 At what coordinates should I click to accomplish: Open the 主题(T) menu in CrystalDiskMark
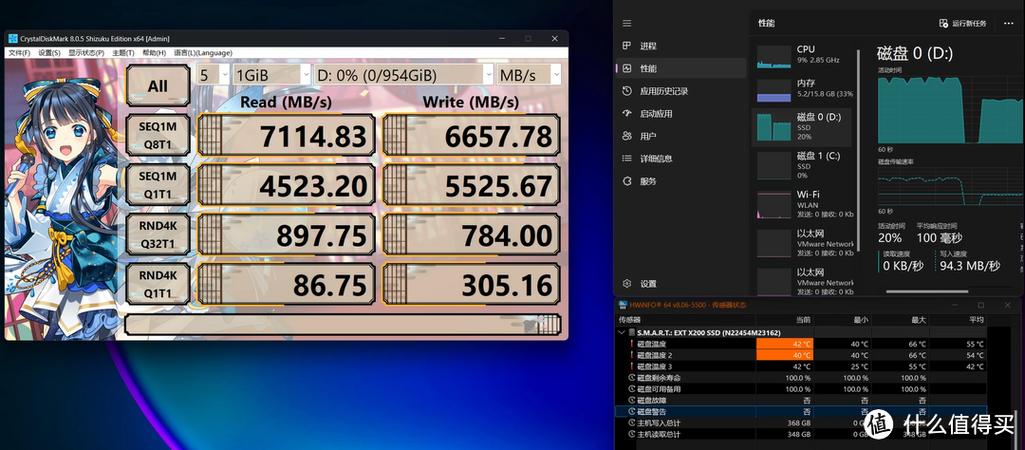[x=123, y=53]
